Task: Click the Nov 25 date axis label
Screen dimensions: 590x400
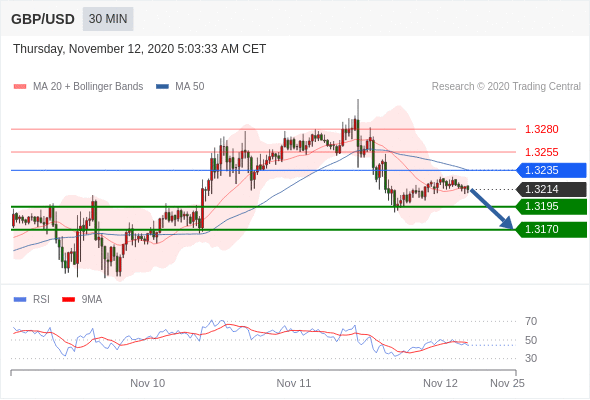Action: coord(507,383)
